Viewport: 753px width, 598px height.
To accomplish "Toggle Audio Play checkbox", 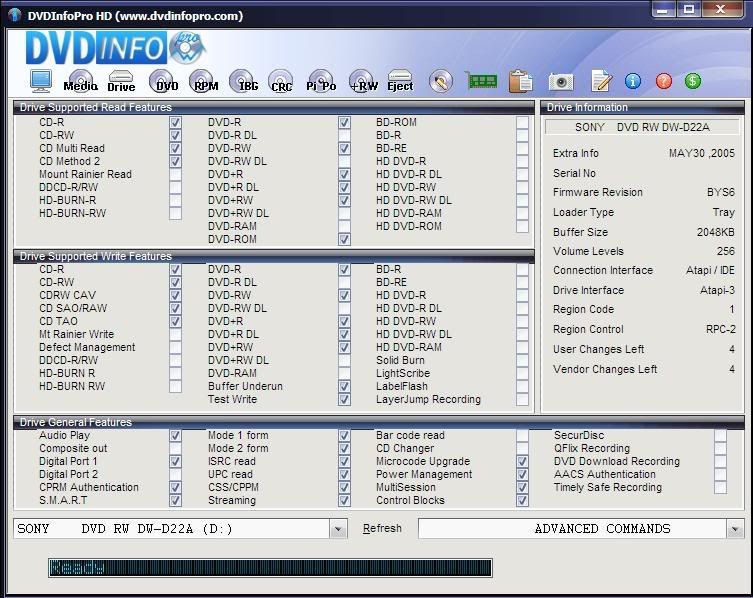I will tap(175, 436).
